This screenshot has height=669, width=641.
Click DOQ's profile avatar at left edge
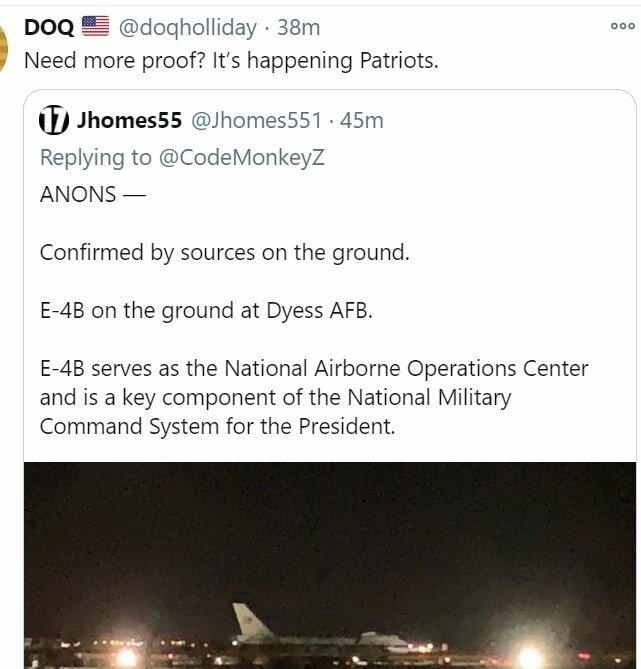pyautogui.click(x=4, y=42)
